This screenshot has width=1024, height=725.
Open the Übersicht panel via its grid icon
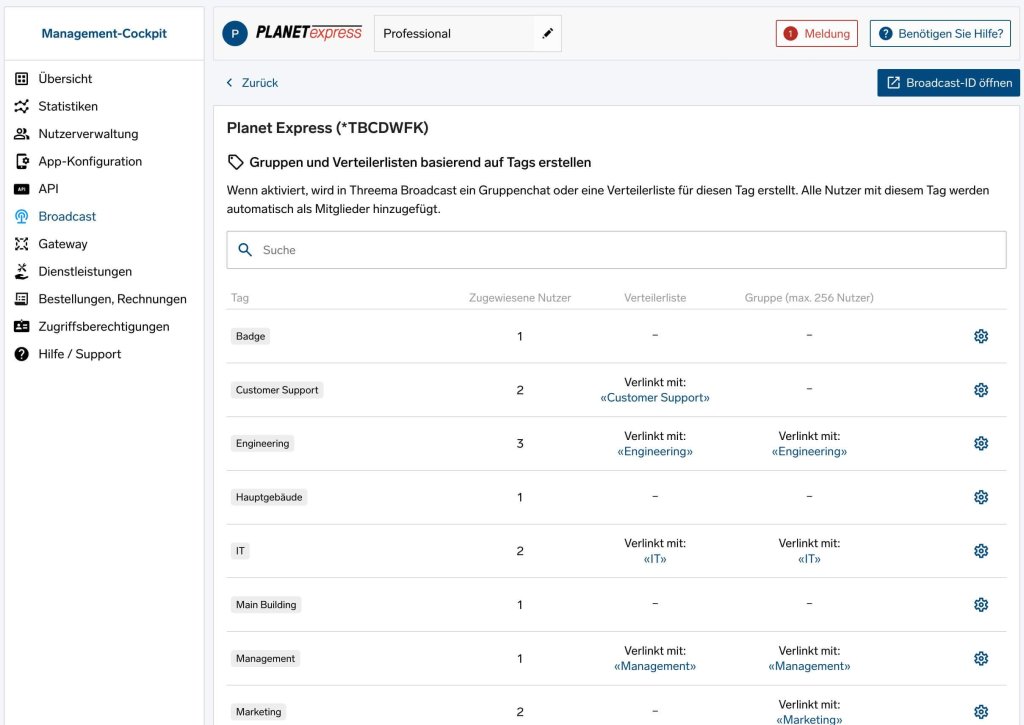click(x=23, y=78)
